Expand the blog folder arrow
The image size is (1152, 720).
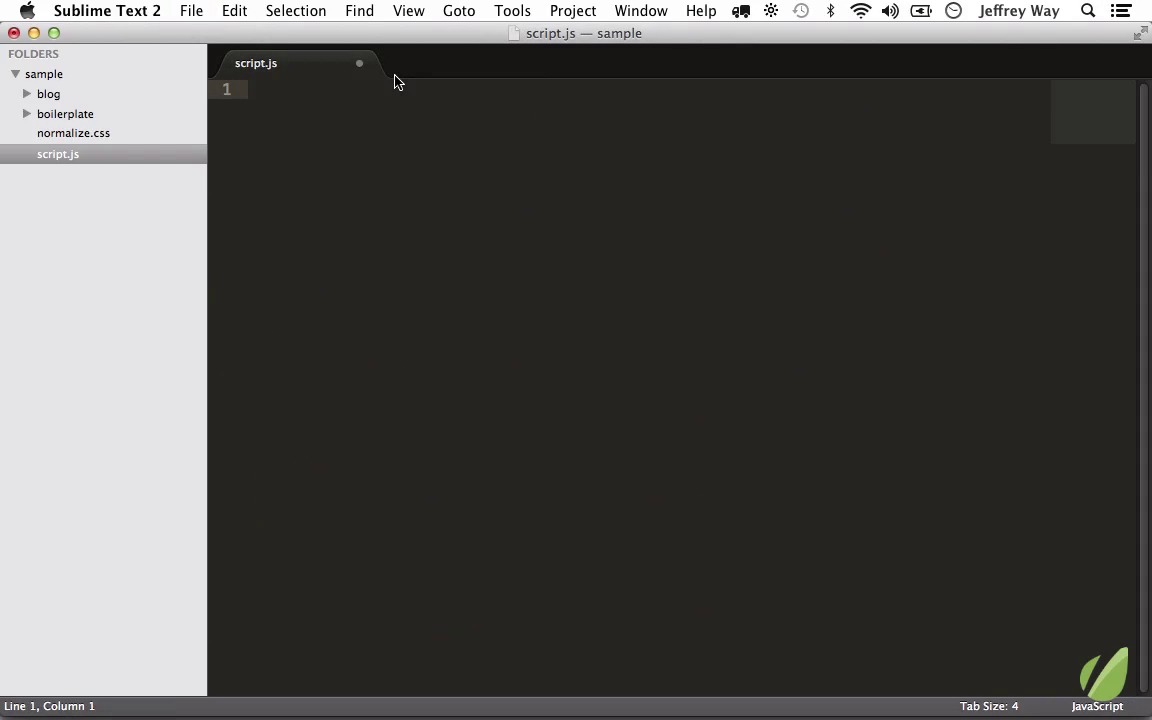click(x=27, y=93)
